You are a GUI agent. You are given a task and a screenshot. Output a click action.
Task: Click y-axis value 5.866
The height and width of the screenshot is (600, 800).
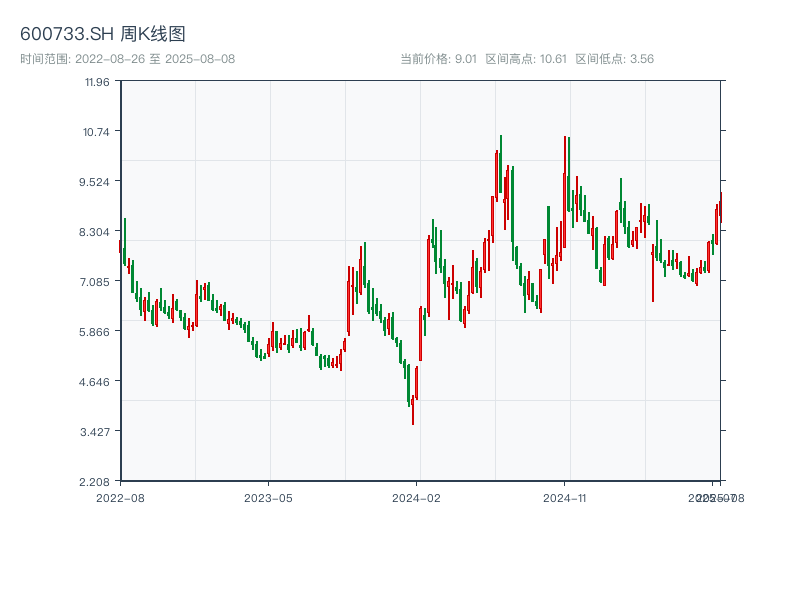click(94, 332)
